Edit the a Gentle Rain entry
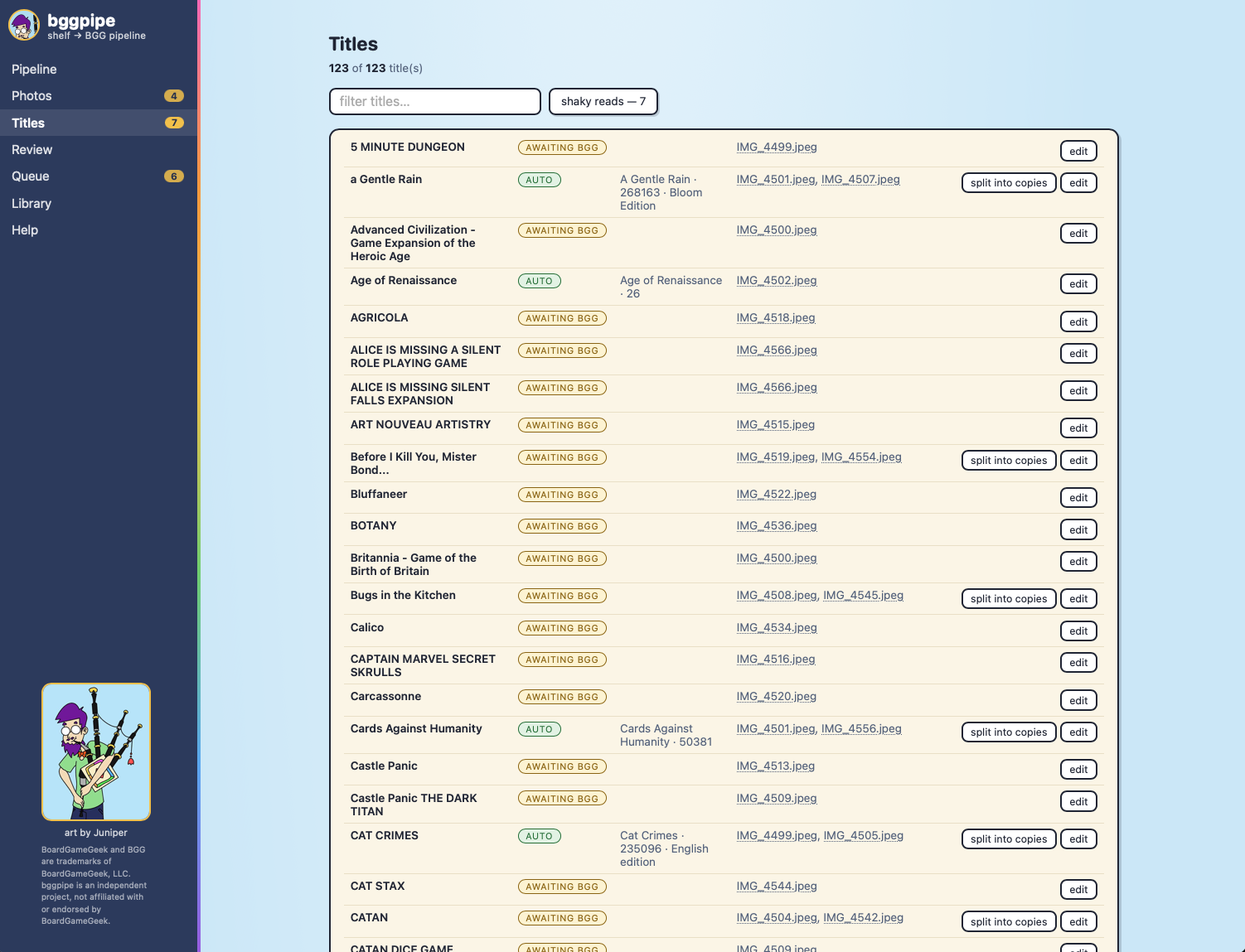The width and height of the screenshot is (1245, 952). pos(1078,182)
